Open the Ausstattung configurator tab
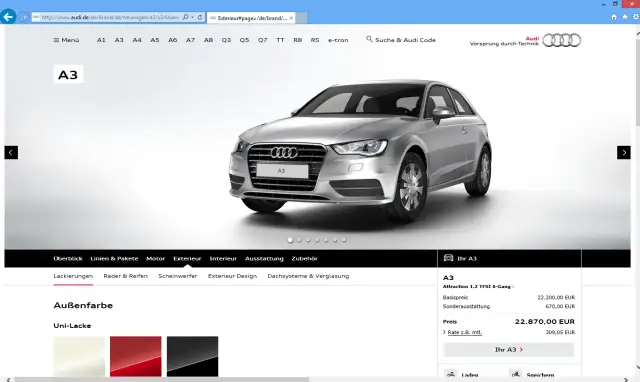Viewport: 640px width, 382px height. pyautogui.click(x=264, y=258)
